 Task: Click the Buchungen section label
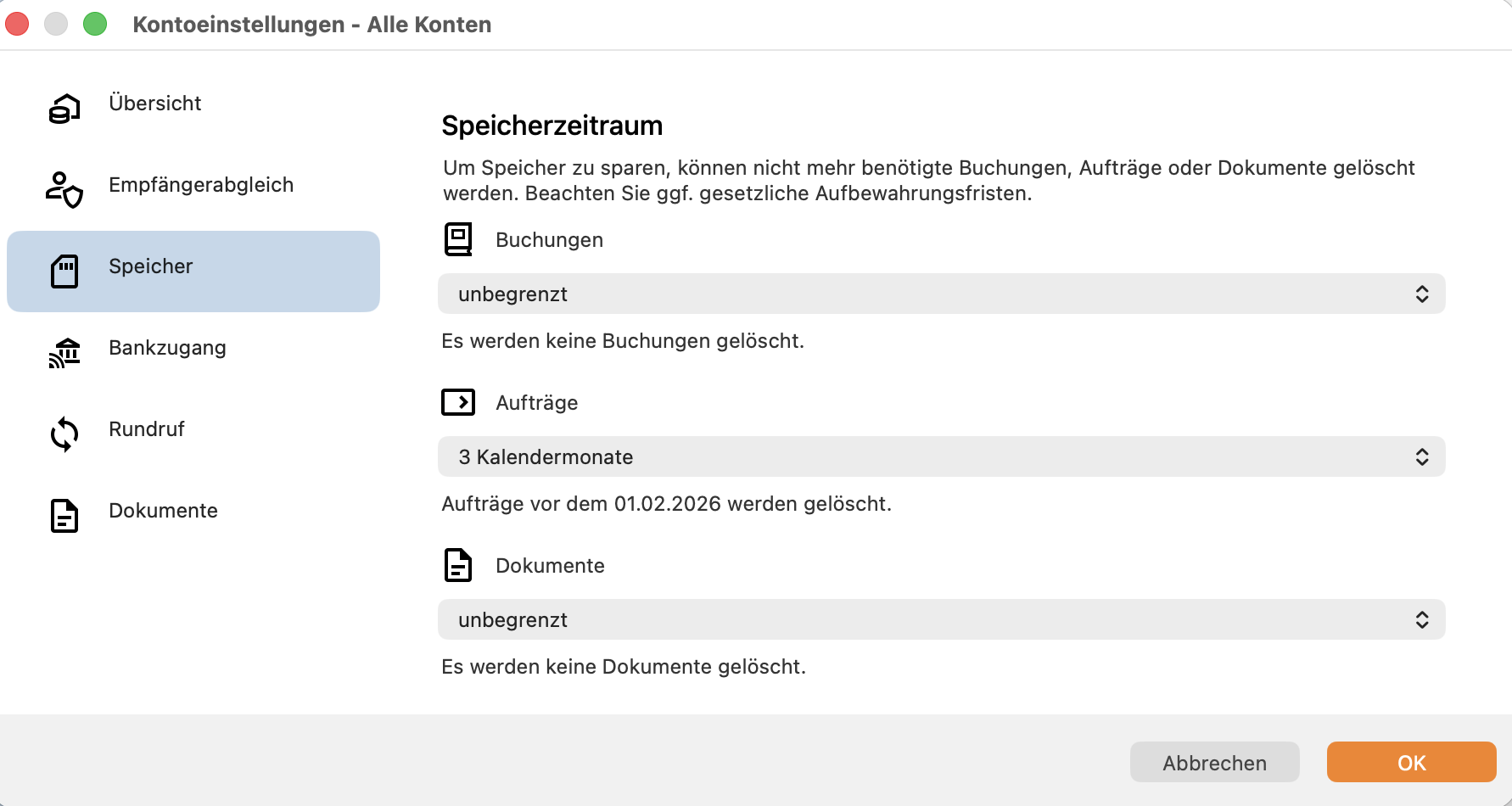coord(550,240)
